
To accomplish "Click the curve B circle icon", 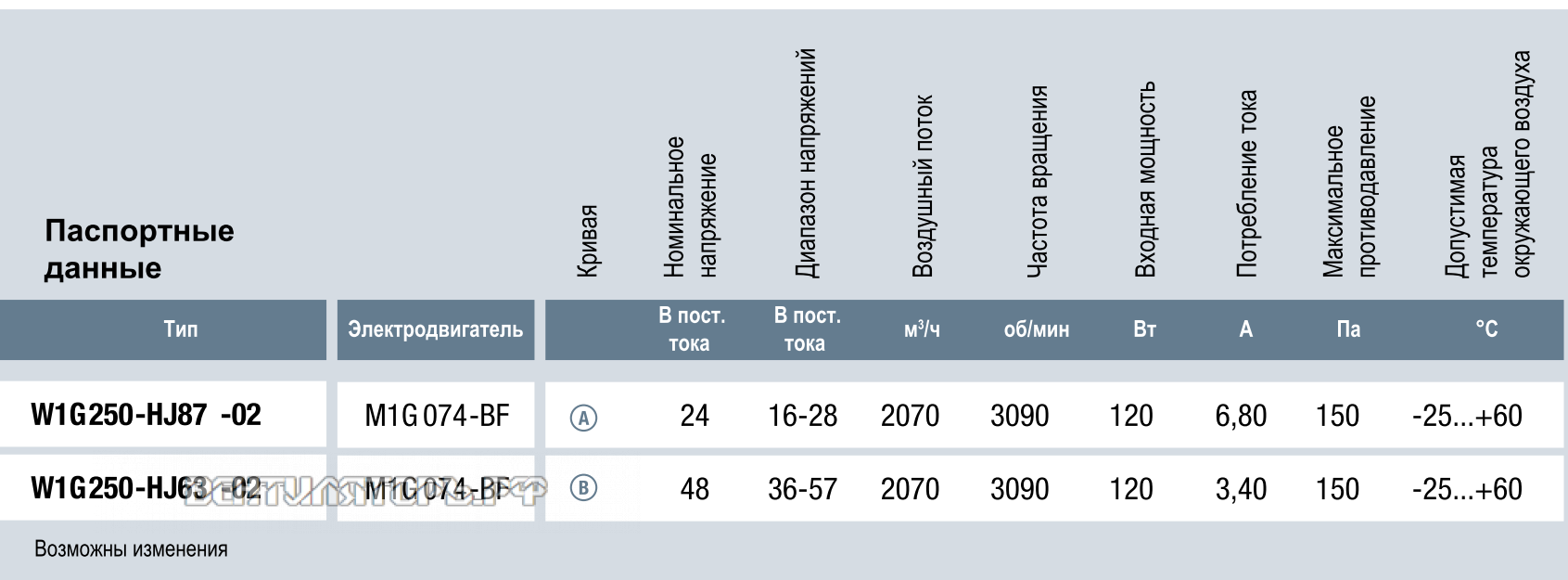I will tap(583, 488).
